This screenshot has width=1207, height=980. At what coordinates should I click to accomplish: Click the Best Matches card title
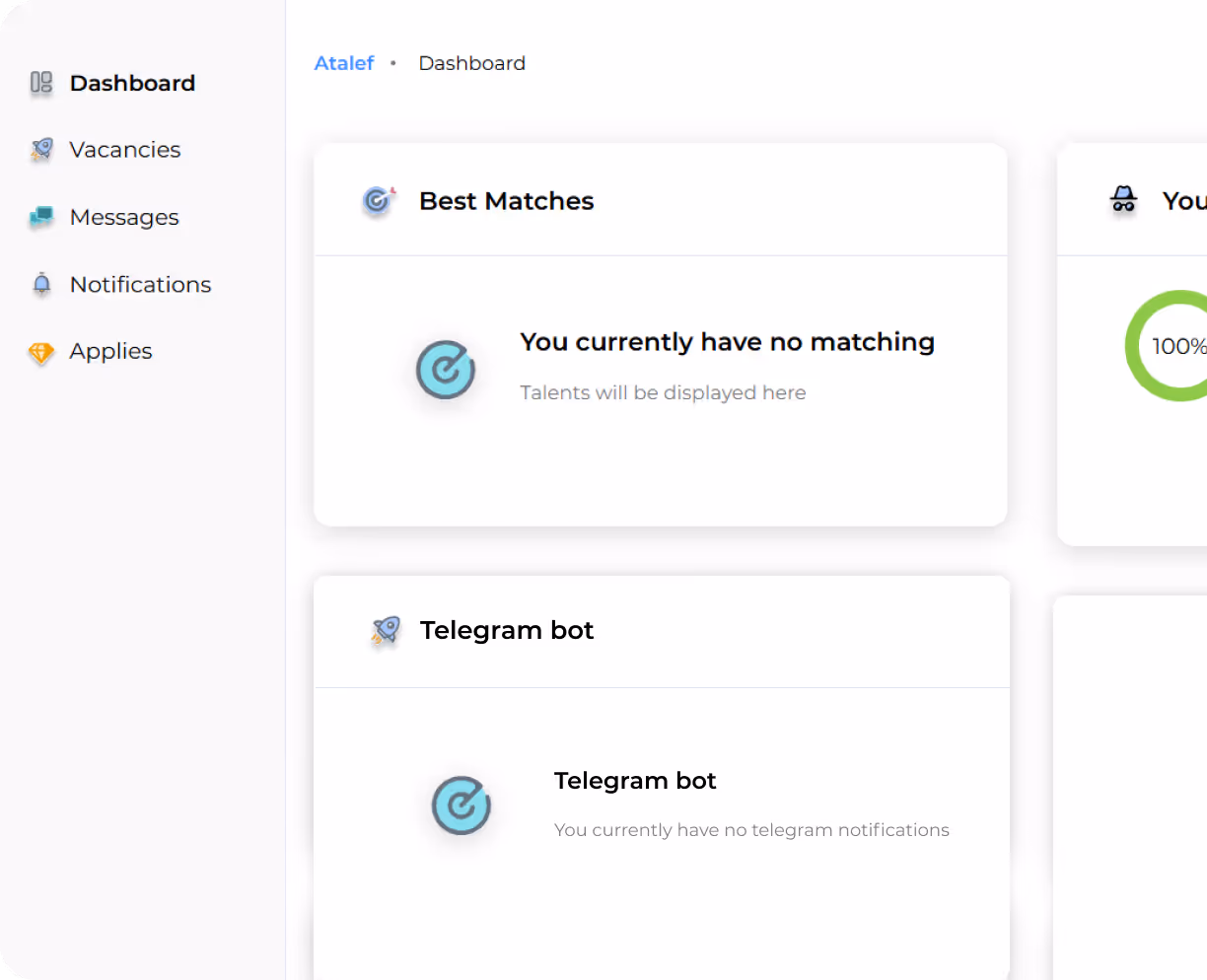click(506, 200)
